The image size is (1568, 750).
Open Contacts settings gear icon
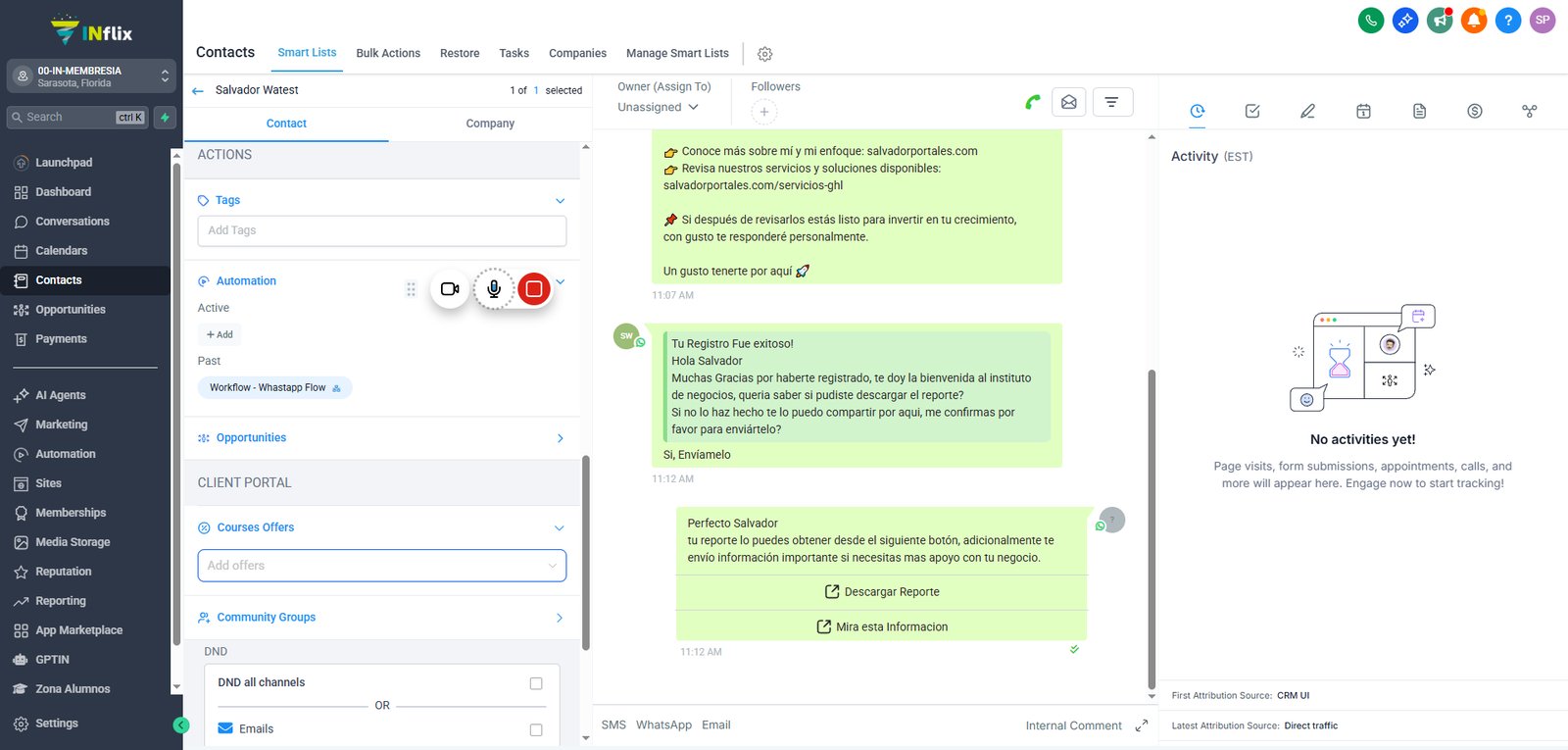[x=765, y=54]
